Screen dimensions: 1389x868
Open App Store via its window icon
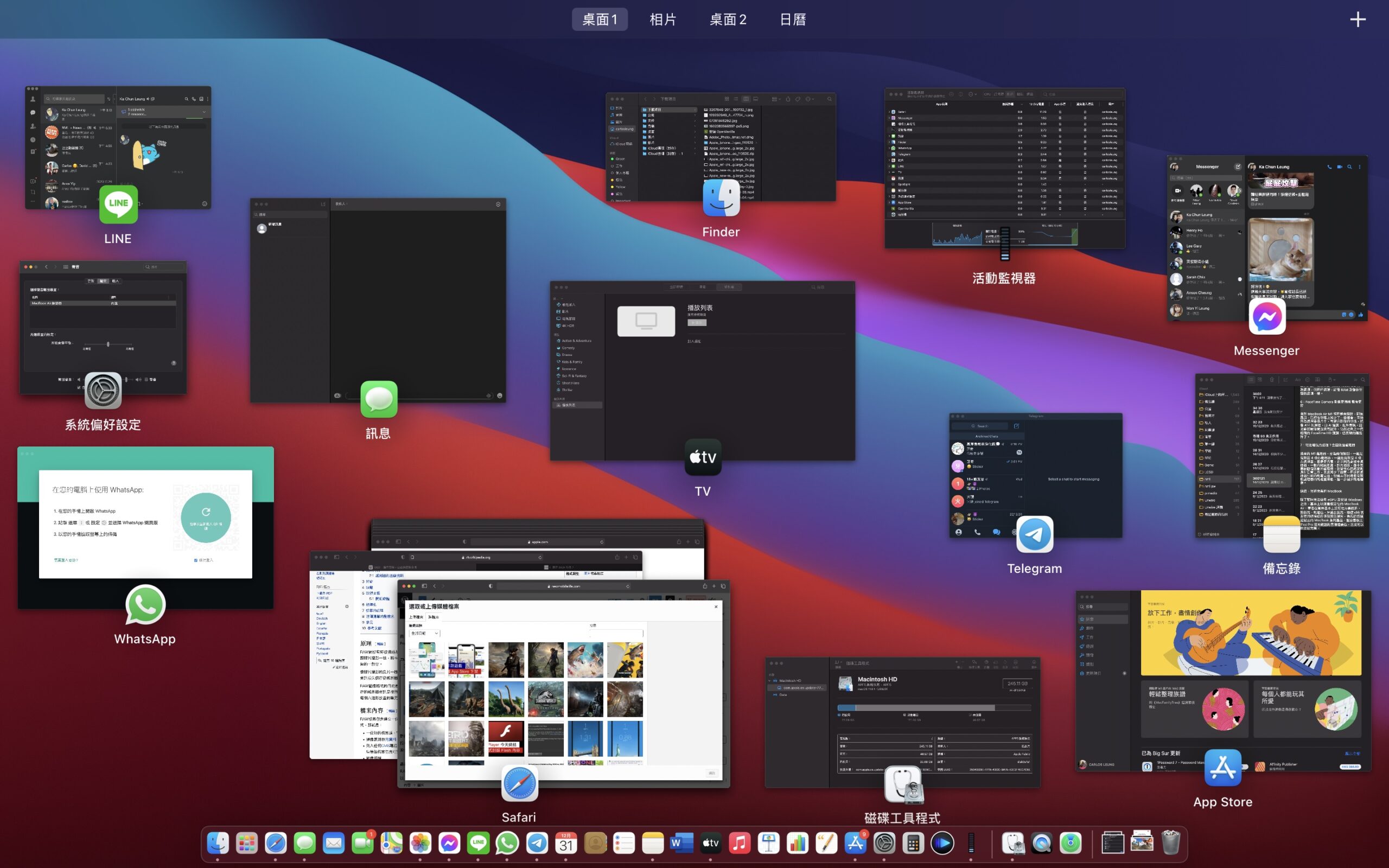(x=1222, y=768)
